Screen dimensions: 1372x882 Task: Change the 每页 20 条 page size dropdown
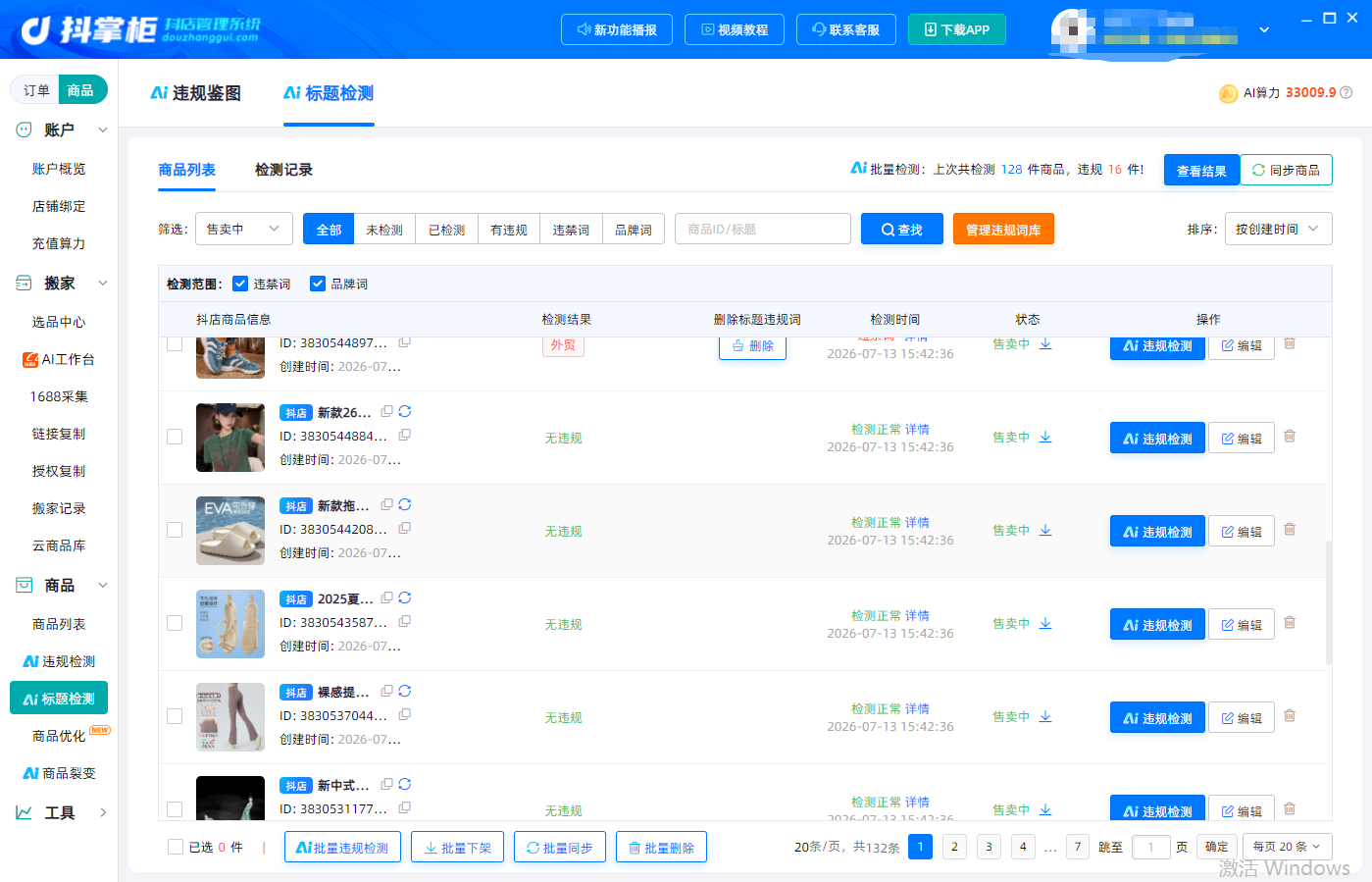[x=1288, y=847]
